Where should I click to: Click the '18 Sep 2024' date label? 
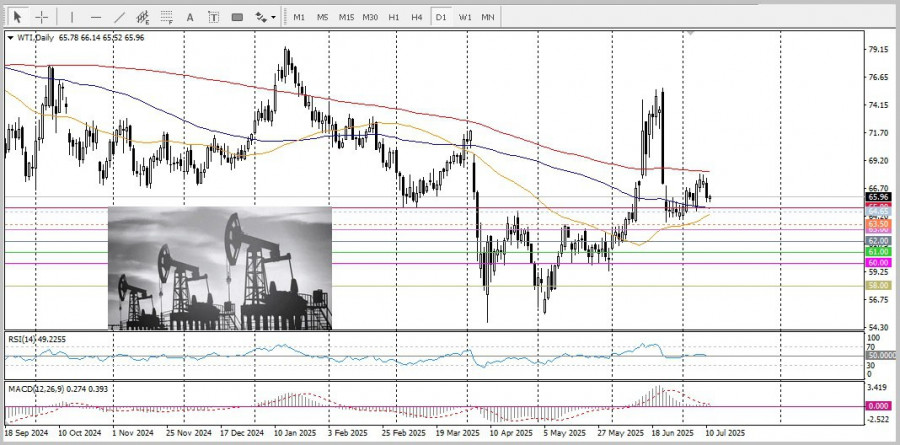click(x=26, y=432)
